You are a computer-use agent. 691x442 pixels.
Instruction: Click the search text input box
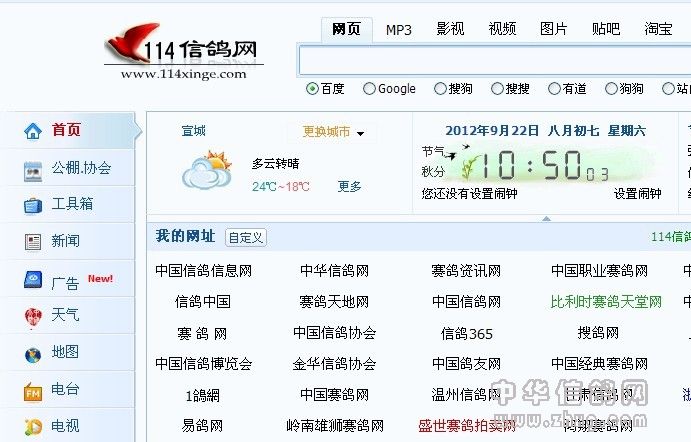point(495,60)
